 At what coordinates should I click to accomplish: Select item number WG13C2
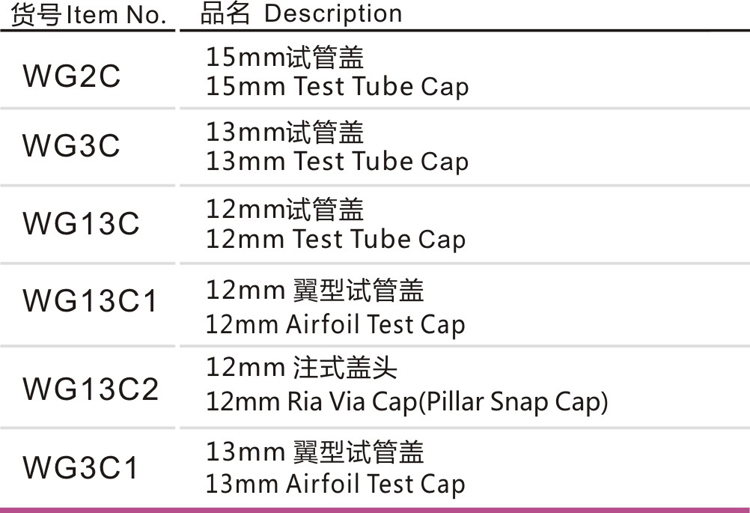tap(90, 388)
